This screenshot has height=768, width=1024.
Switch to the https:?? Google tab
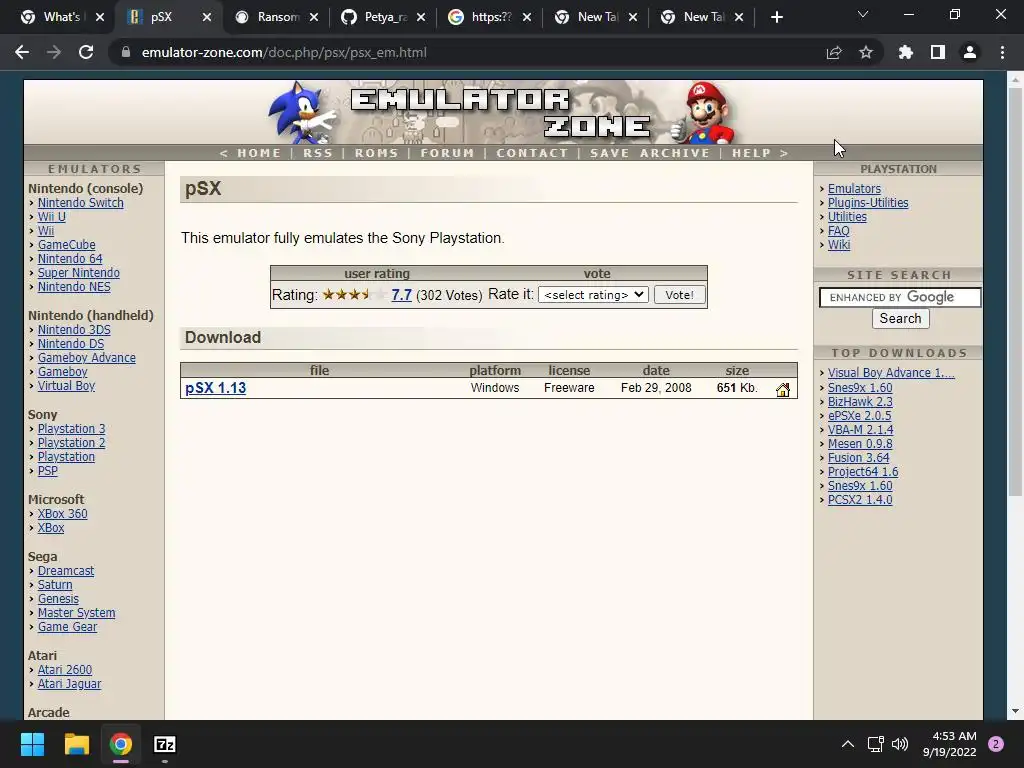[481, 17]
